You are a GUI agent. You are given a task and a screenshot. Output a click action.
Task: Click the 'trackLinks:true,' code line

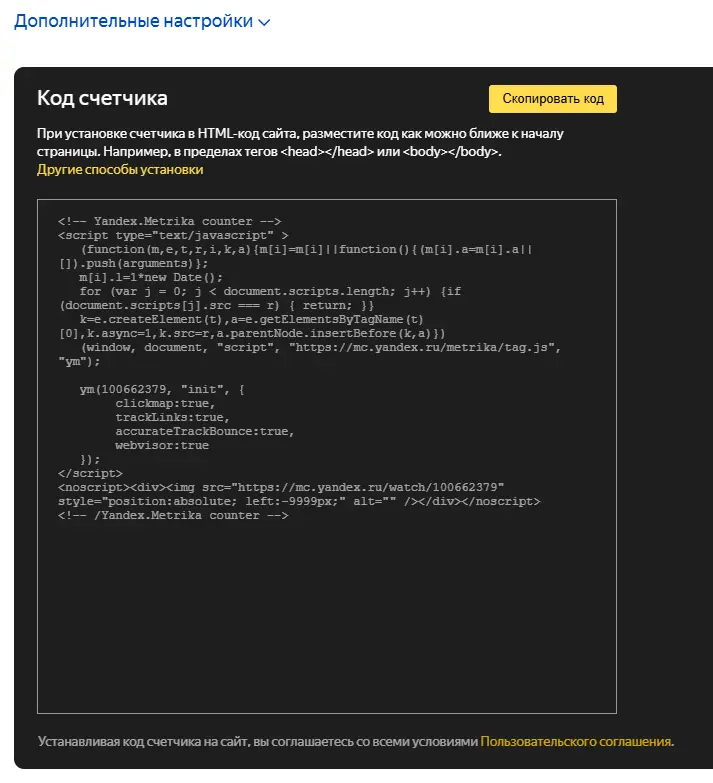point(172,417)
